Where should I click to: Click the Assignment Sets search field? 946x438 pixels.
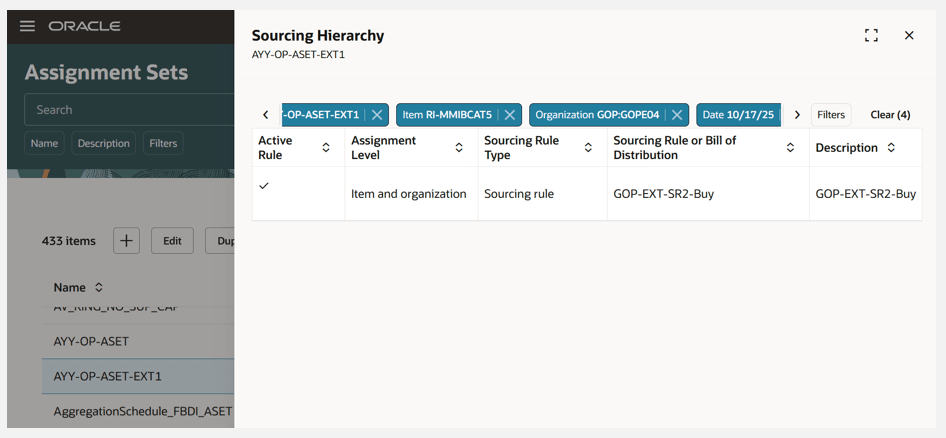pyautogui.click(x=130, y=110)
